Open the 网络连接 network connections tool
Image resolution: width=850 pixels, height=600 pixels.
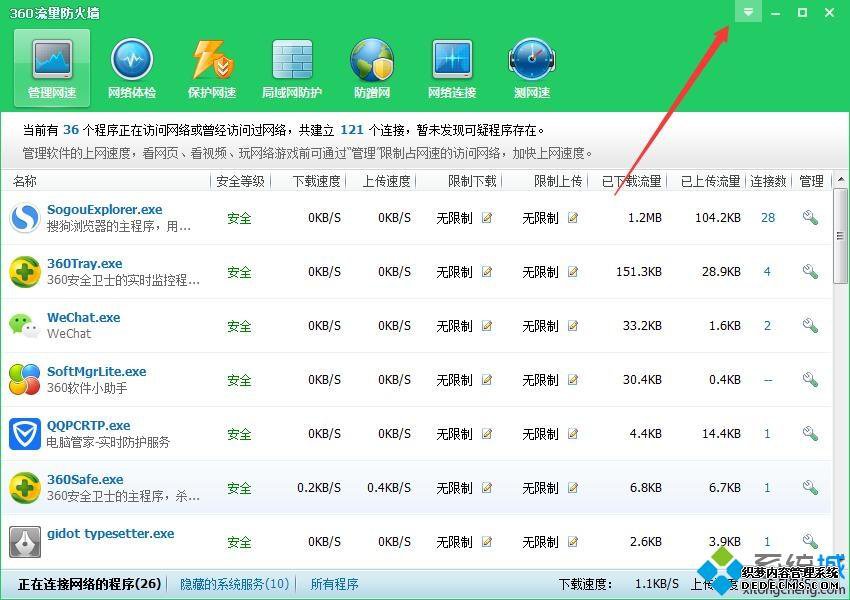(452, 67)
